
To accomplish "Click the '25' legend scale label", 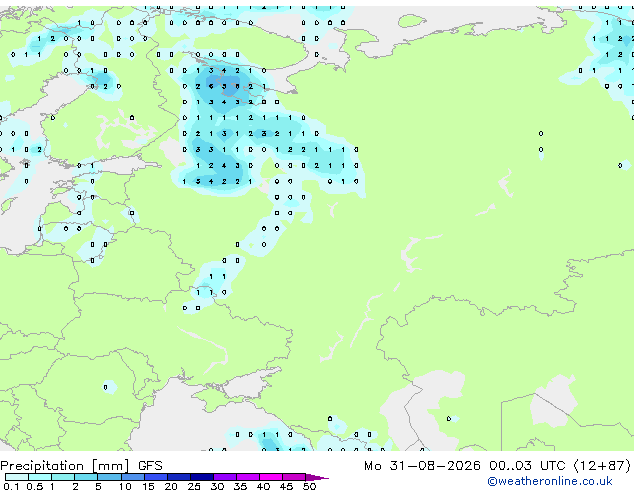I will tap(194, 486).
